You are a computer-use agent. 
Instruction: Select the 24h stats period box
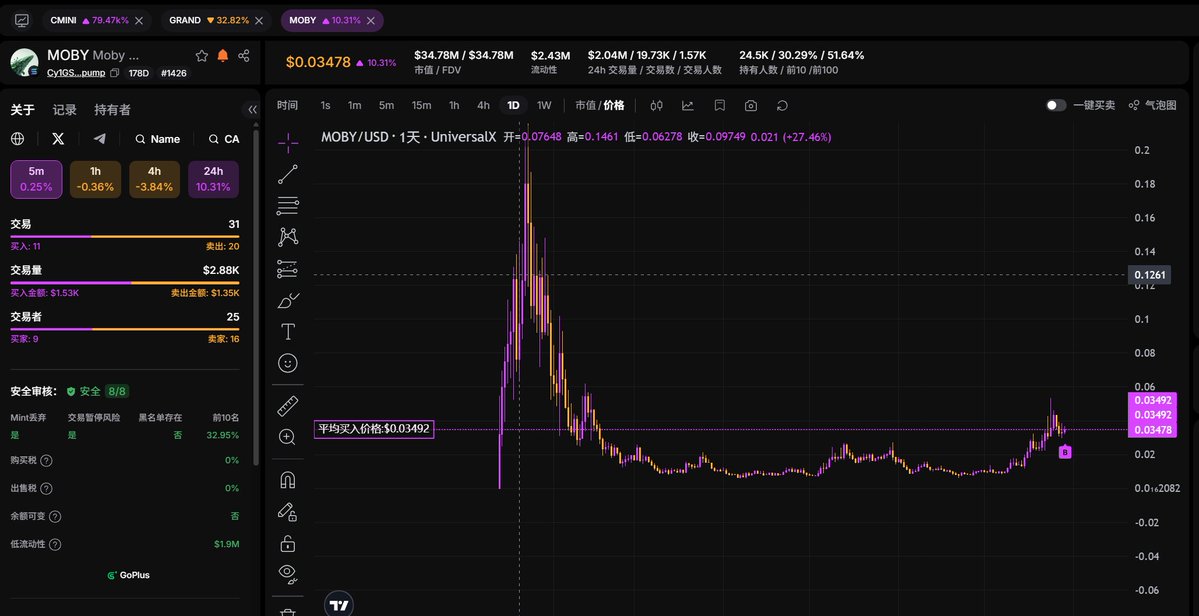pyautogui.click(x=214, y=180)
